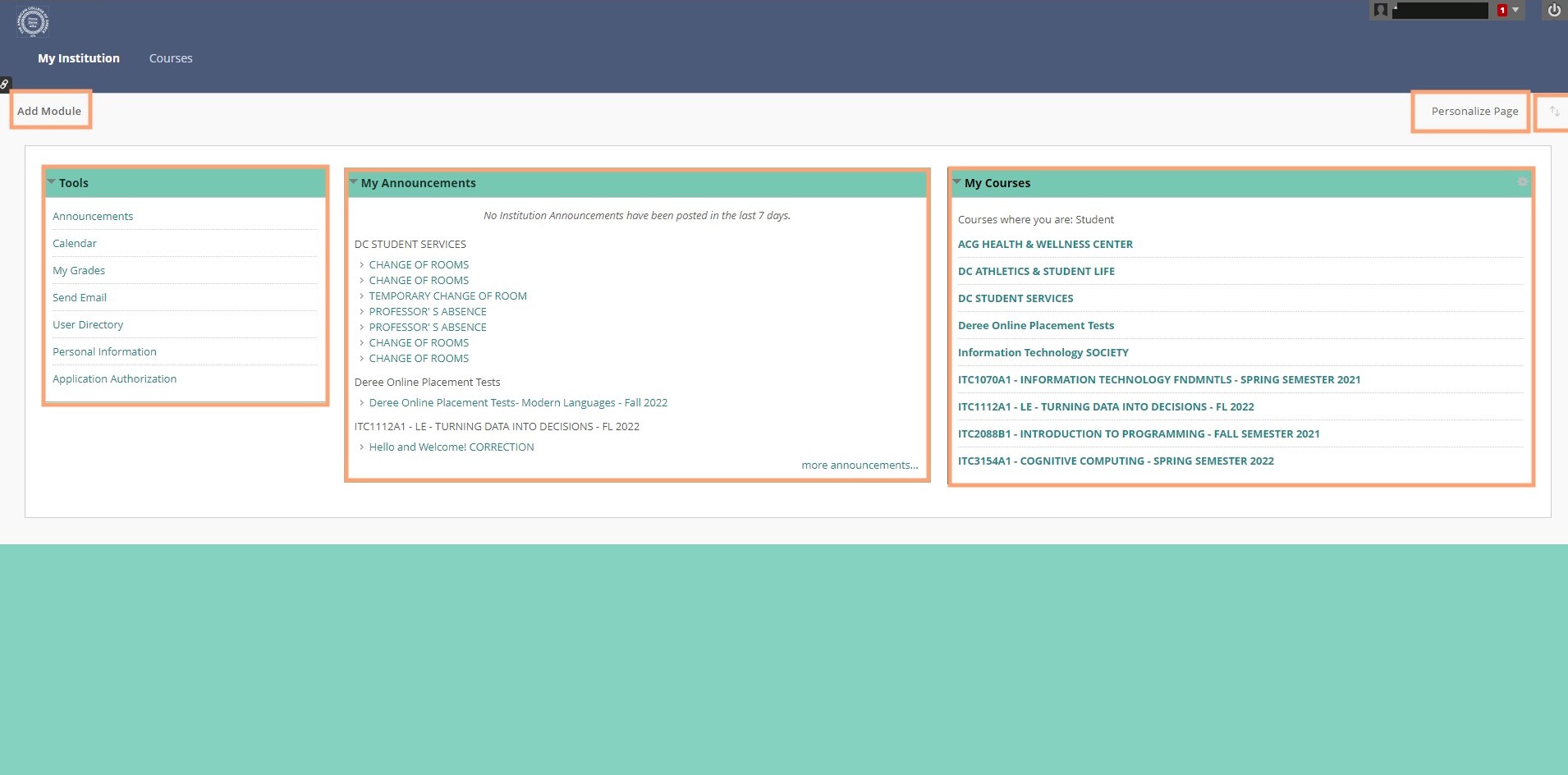1568x775 pixels.
Task: Click the Add Module button
Action: (x=49, y=111)
